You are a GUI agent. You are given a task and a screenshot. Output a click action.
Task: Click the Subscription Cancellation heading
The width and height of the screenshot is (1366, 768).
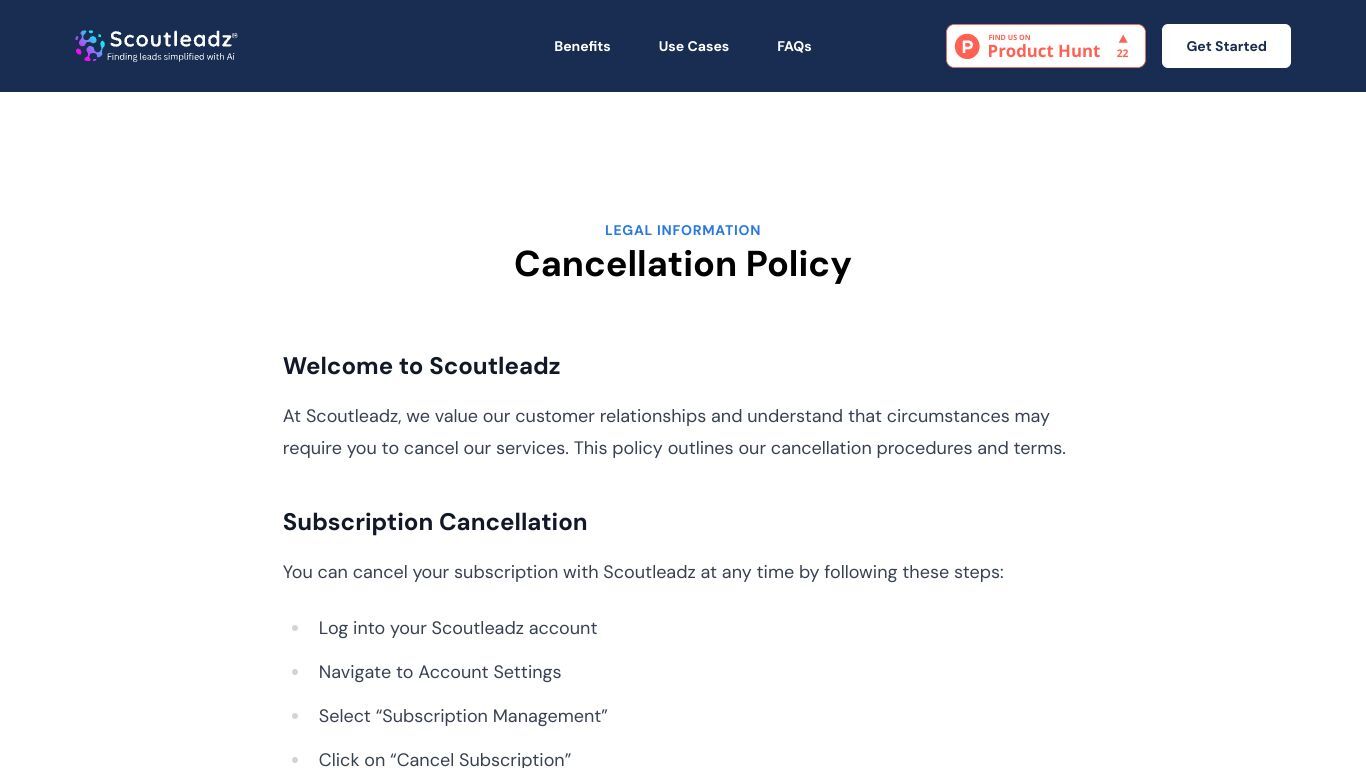pos(435,522)
